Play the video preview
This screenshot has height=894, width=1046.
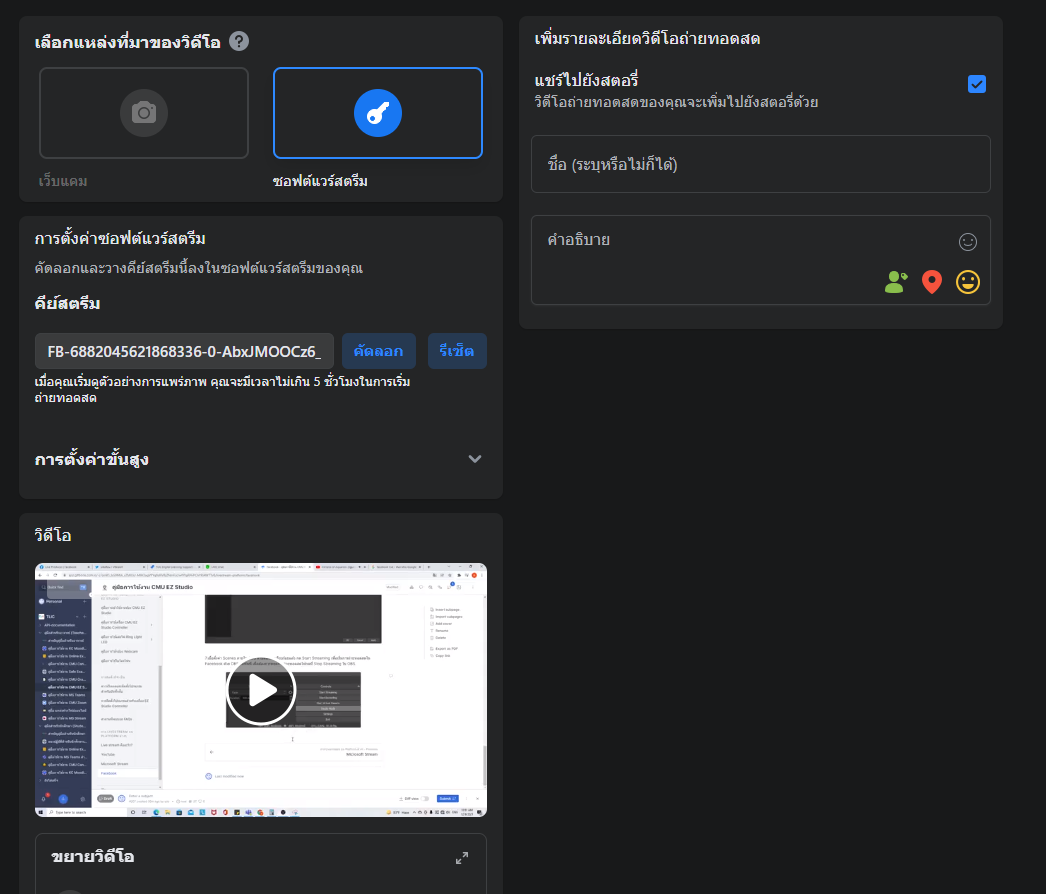(x=261, y=691)
